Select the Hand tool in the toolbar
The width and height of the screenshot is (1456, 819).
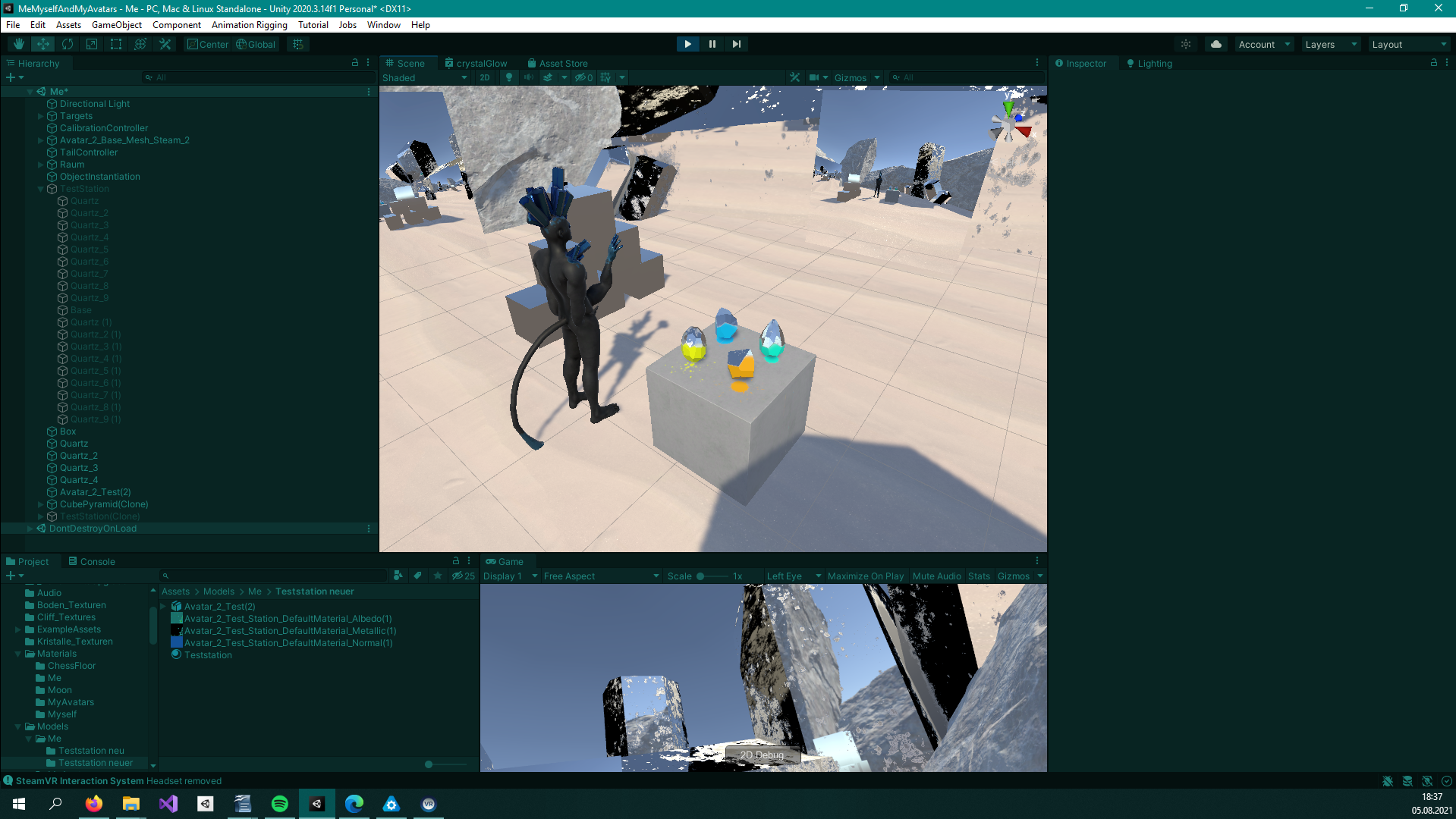[x=18, y=43]
